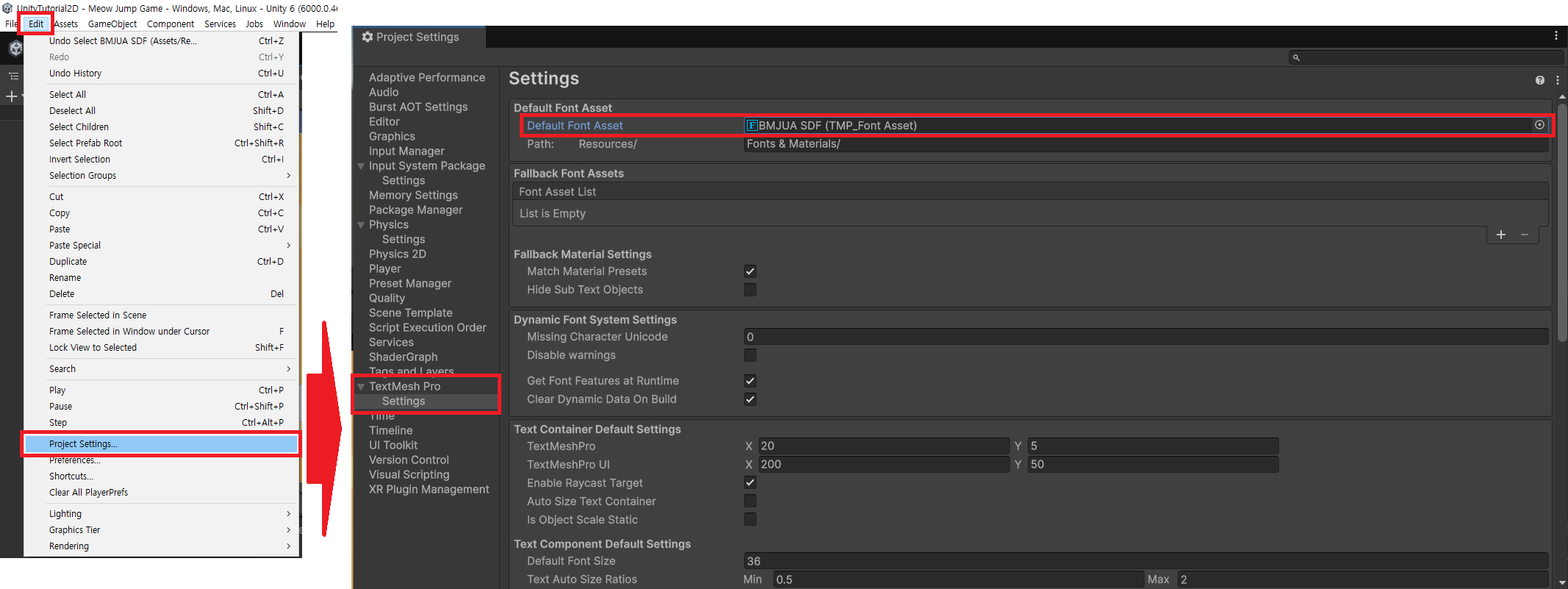
Task: Click the Unity logo in title bar
Action: 7,8
